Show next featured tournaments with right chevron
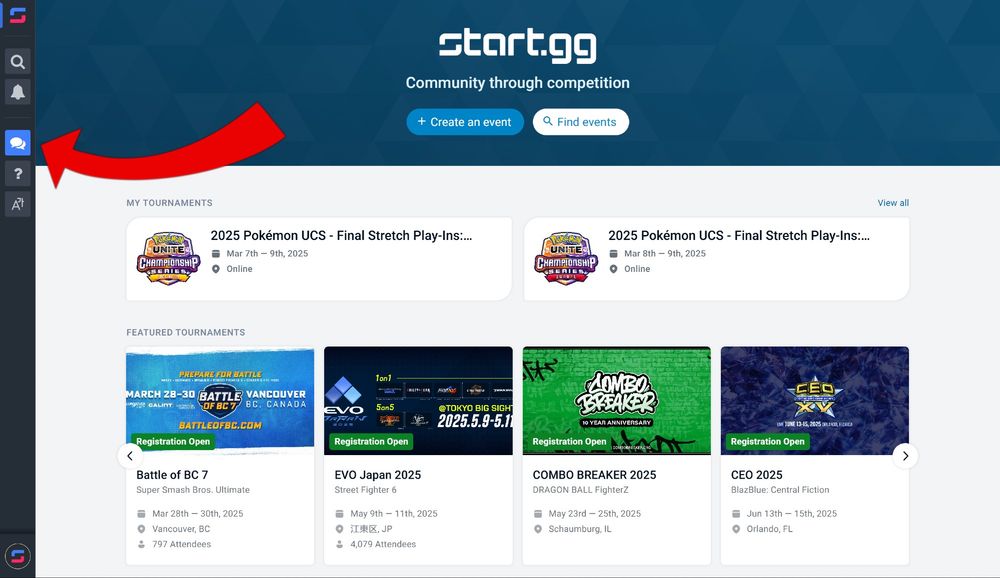1000x578 pixels. click(x=905, y=456)
